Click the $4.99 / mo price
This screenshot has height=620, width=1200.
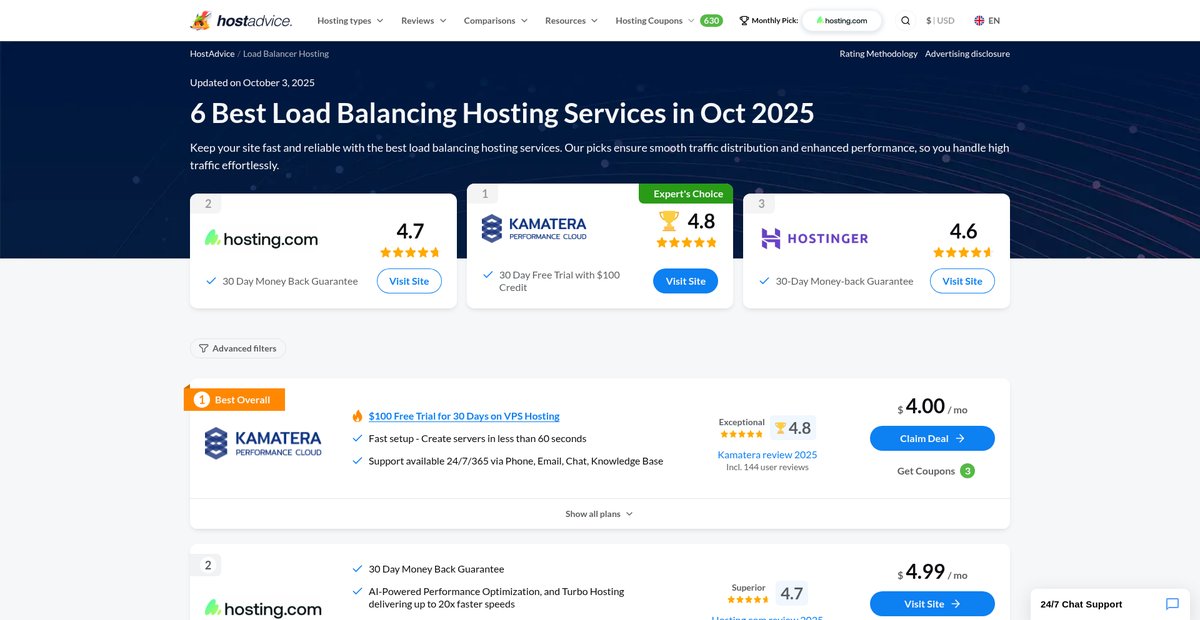coord(932,573)
